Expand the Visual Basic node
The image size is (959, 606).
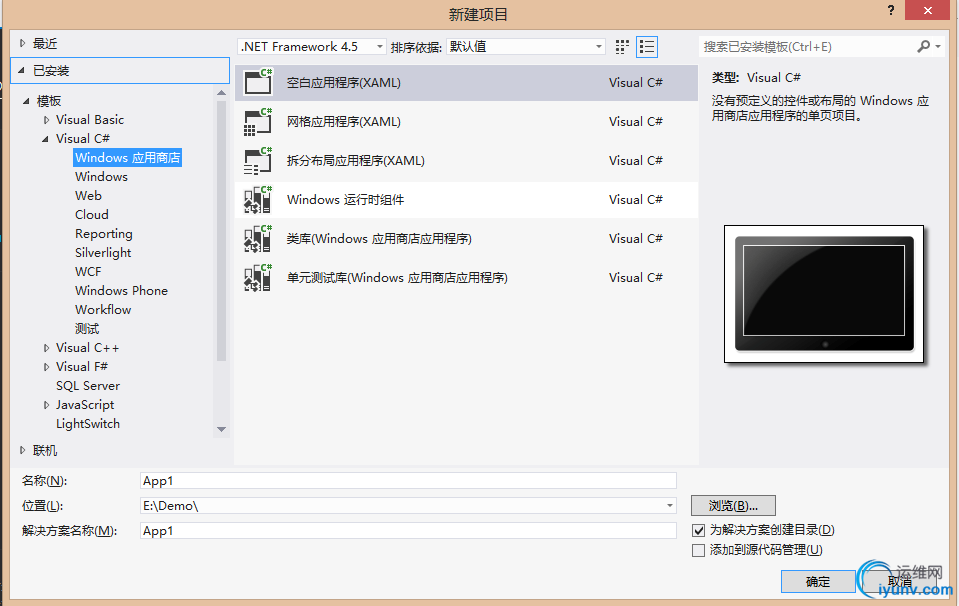[x=46, y=120]
